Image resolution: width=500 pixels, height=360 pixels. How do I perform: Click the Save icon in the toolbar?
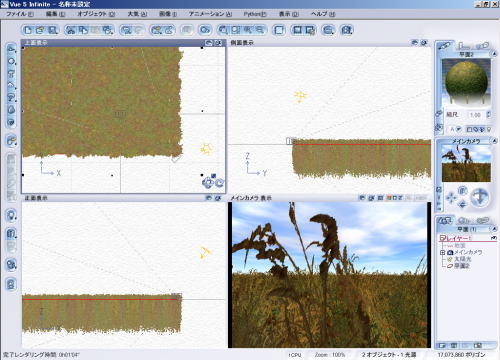53,30
